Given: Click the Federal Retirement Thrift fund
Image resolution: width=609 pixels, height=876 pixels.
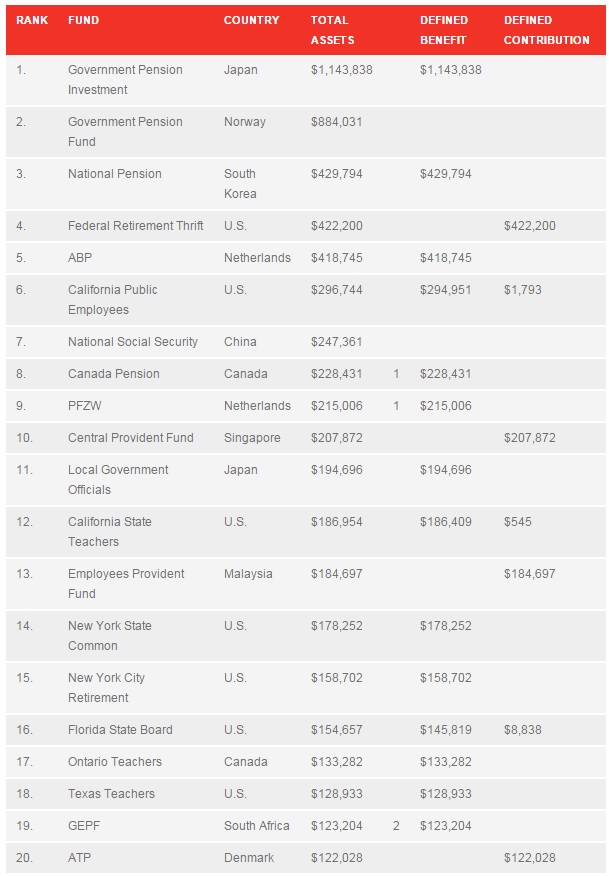Looking at the screenshot, I should coord(135,226).
